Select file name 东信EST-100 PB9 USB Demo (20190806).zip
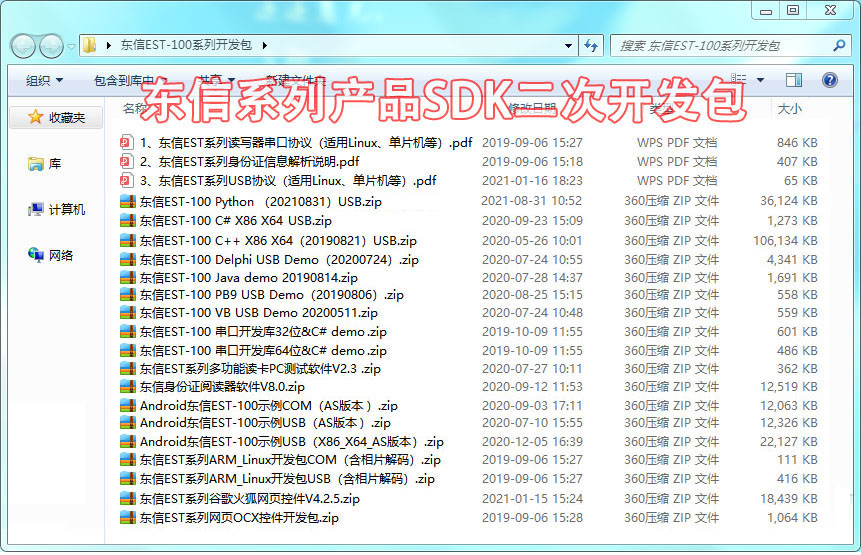Screen dimensions: 861x555 tap(272, 295)
